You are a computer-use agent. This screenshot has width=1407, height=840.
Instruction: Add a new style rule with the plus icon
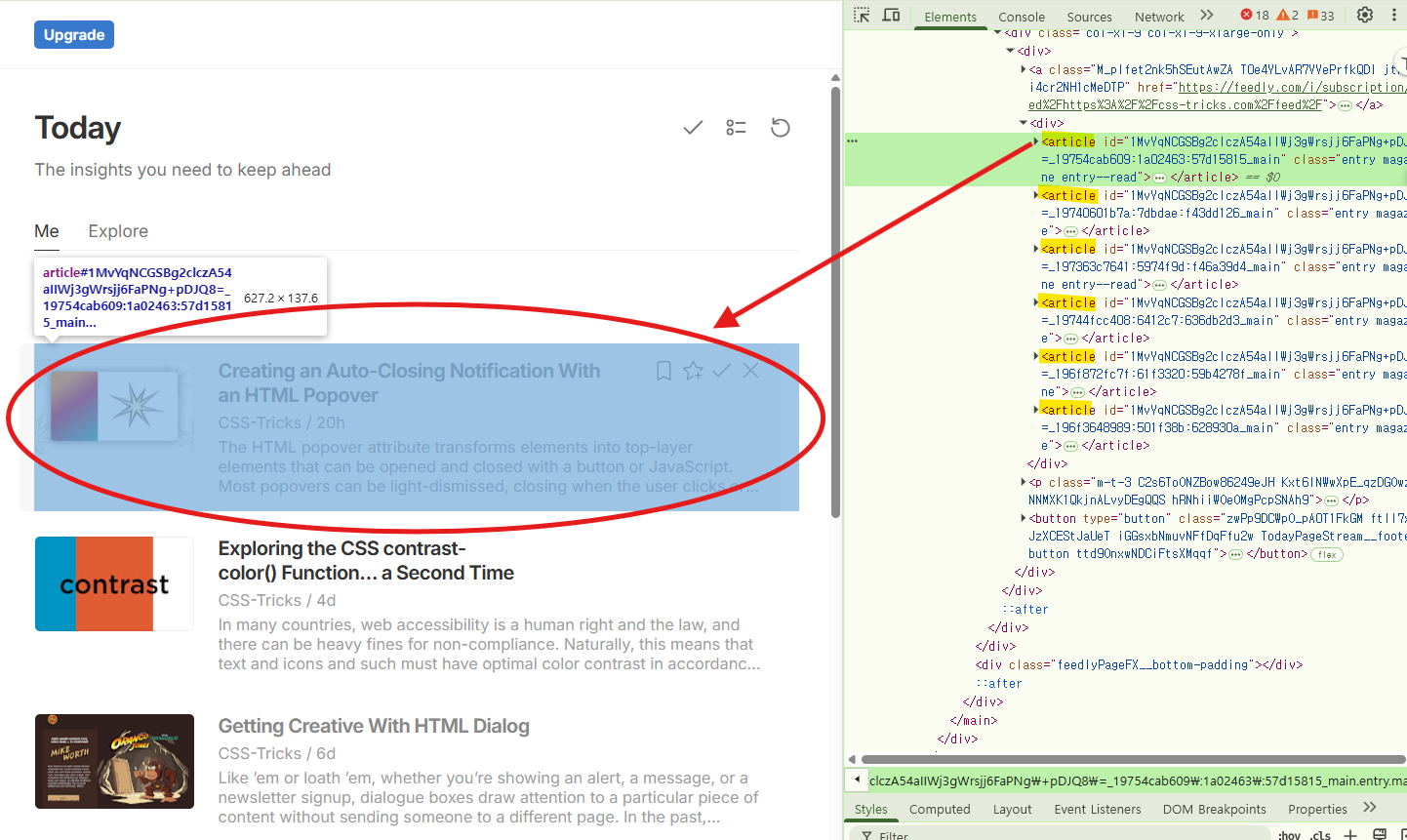pos(1350,835)
